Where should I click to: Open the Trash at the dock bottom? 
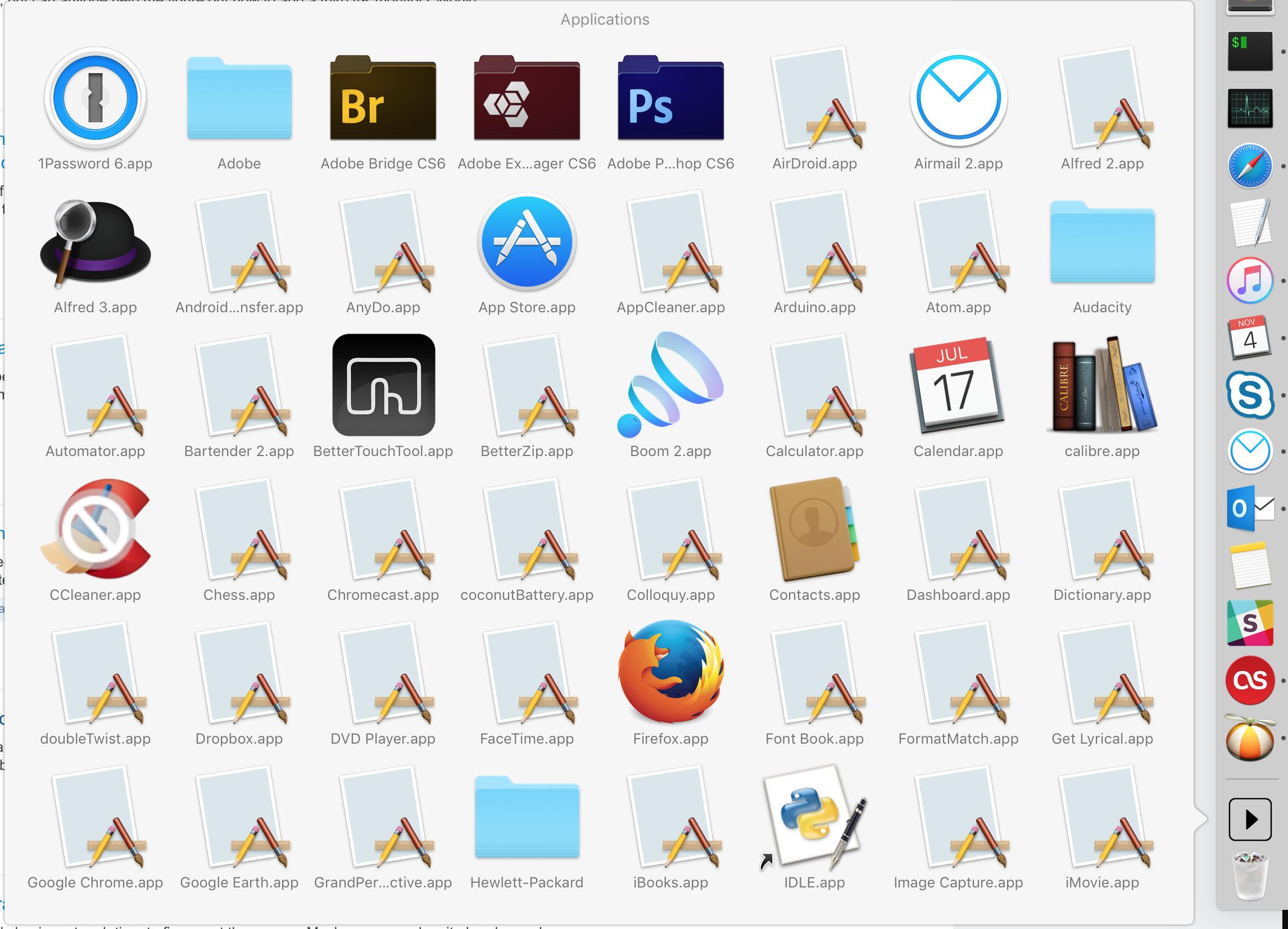[x=1251, y=877]
